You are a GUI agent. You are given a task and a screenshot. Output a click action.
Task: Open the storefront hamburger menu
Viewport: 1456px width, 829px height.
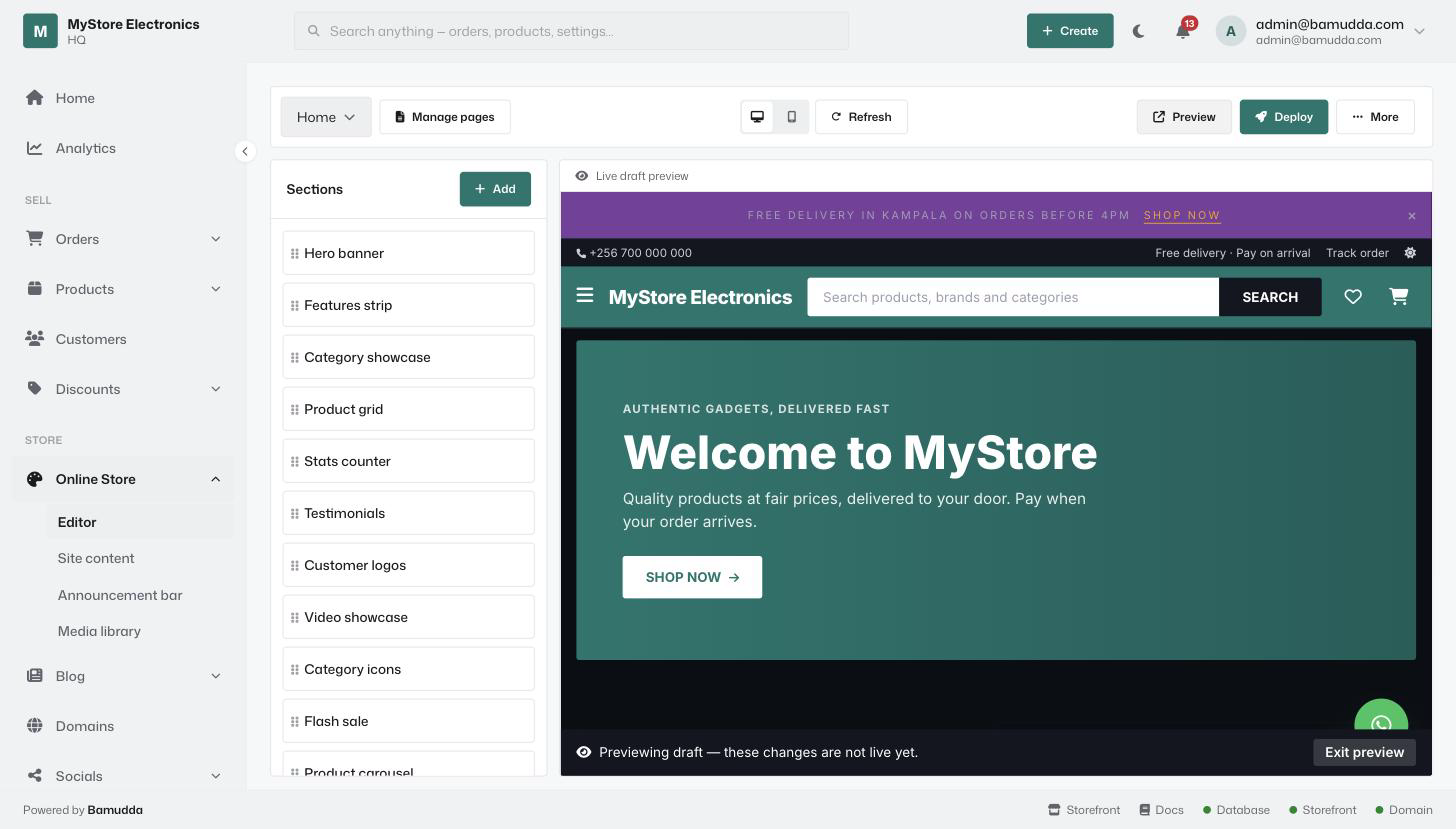coord(585,295)
